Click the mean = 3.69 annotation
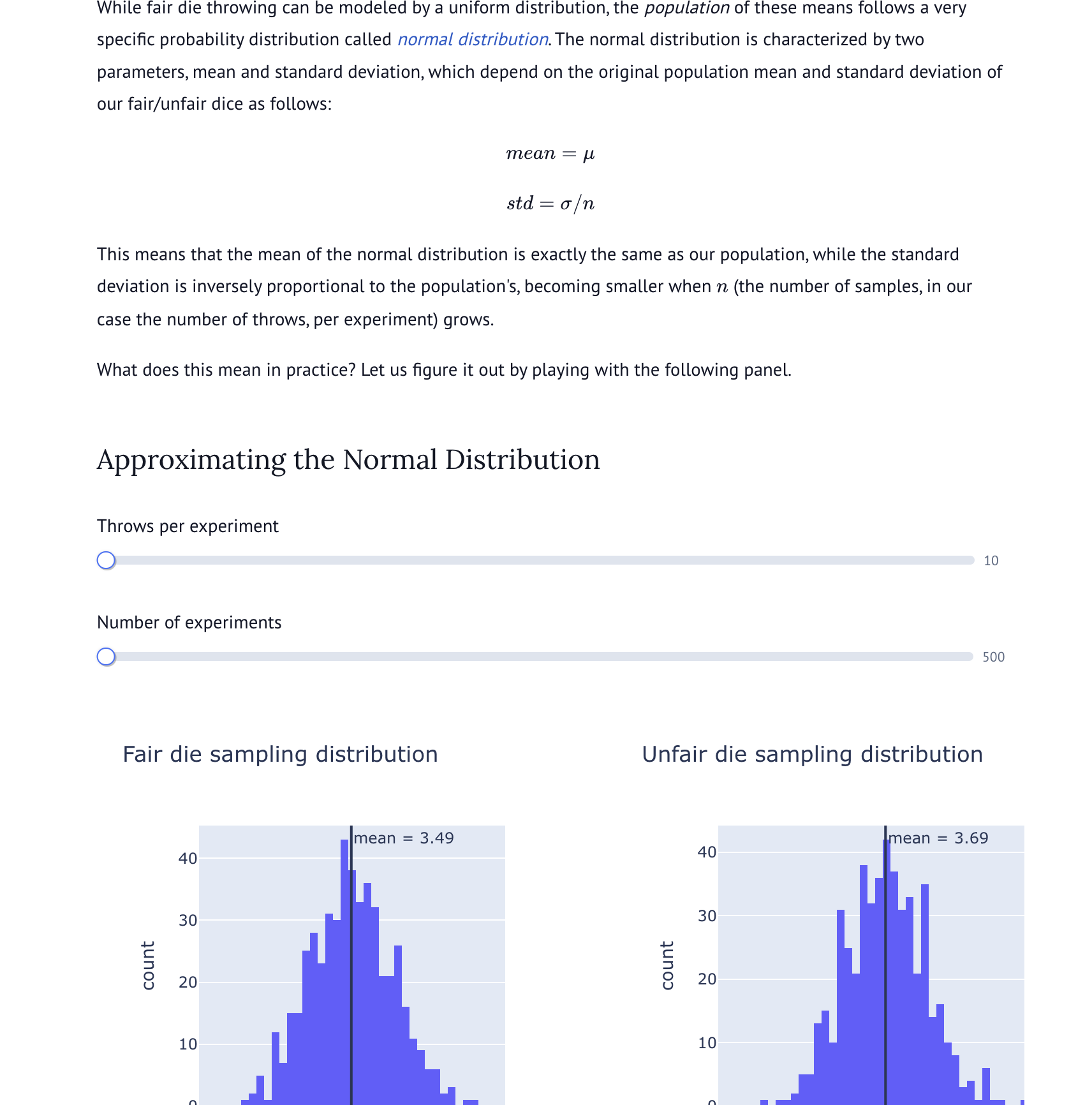Viewport: 1092px width, 1105px height. click(x=939, y=838)
